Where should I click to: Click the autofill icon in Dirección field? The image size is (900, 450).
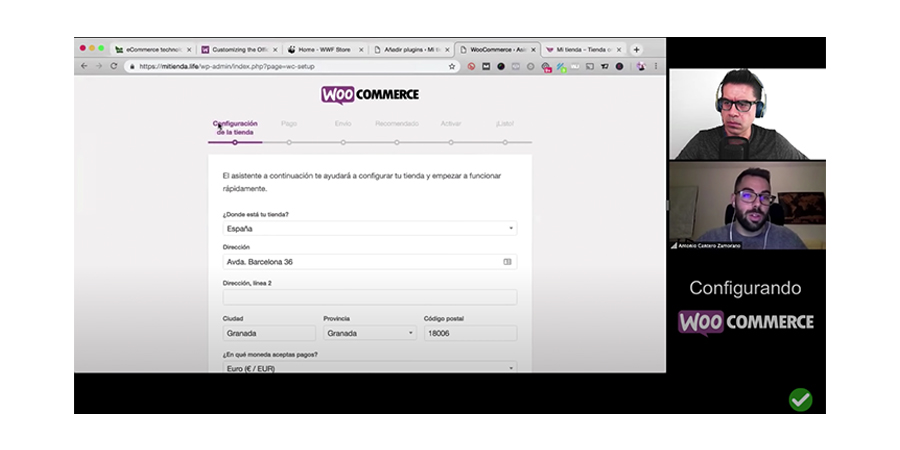(507, 262)
